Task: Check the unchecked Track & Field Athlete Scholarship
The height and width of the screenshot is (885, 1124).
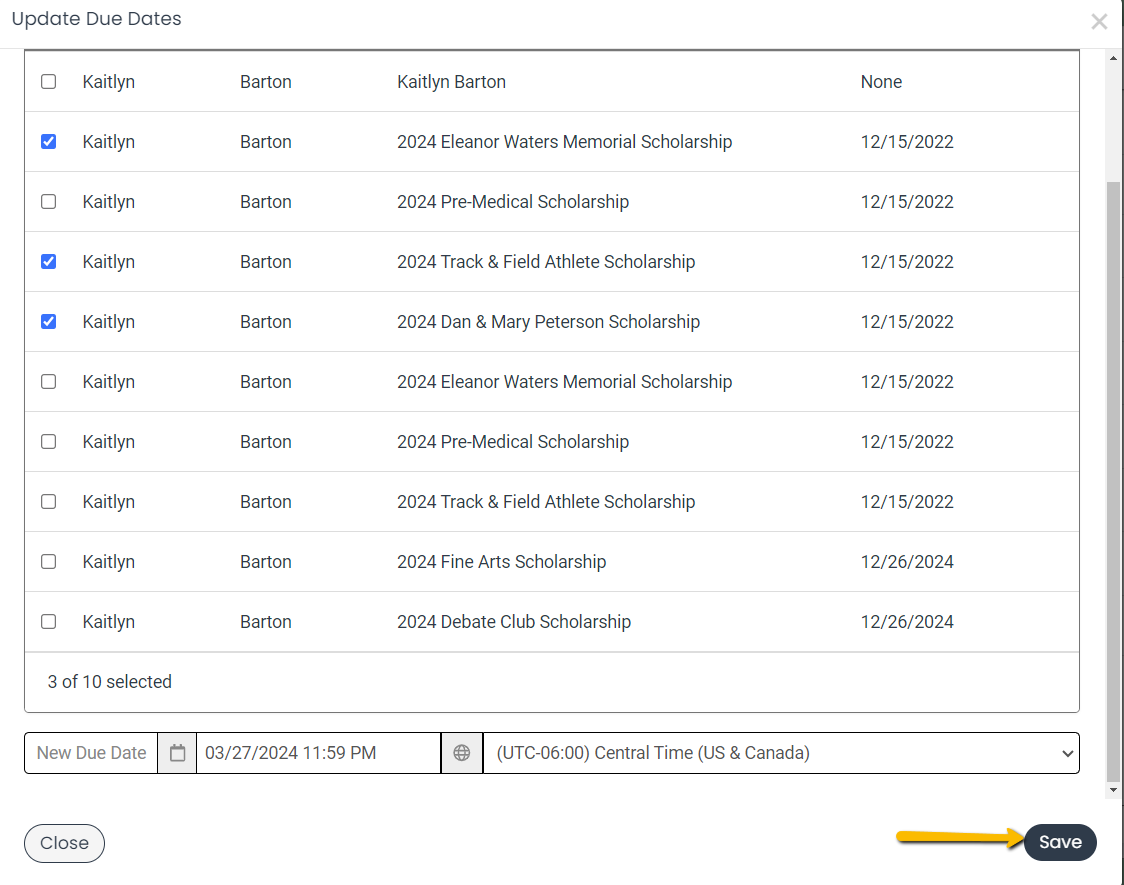Action: tap(49, 502)
